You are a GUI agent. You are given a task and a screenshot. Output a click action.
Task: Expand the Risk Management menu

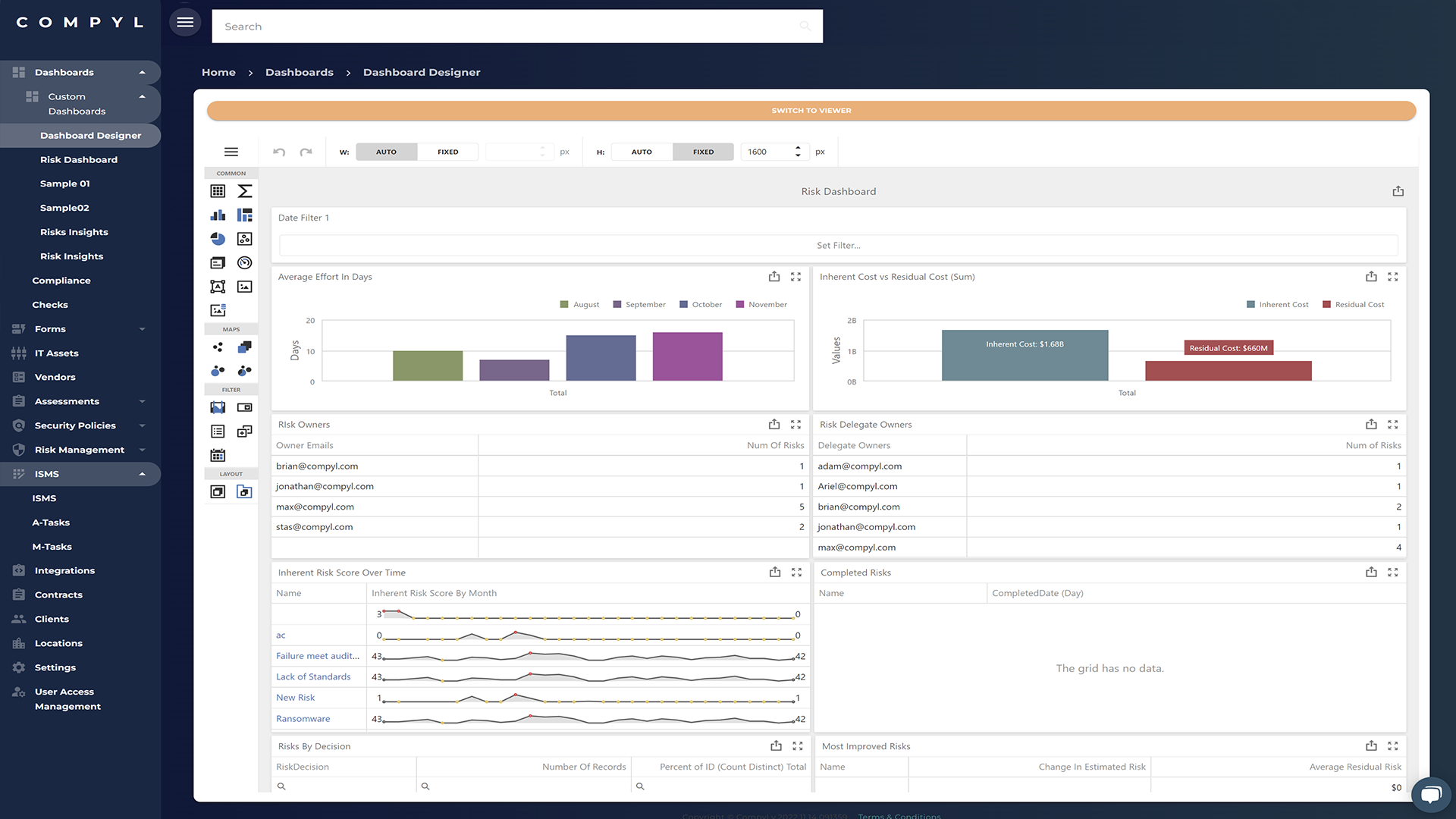click(x=142, y=449)
